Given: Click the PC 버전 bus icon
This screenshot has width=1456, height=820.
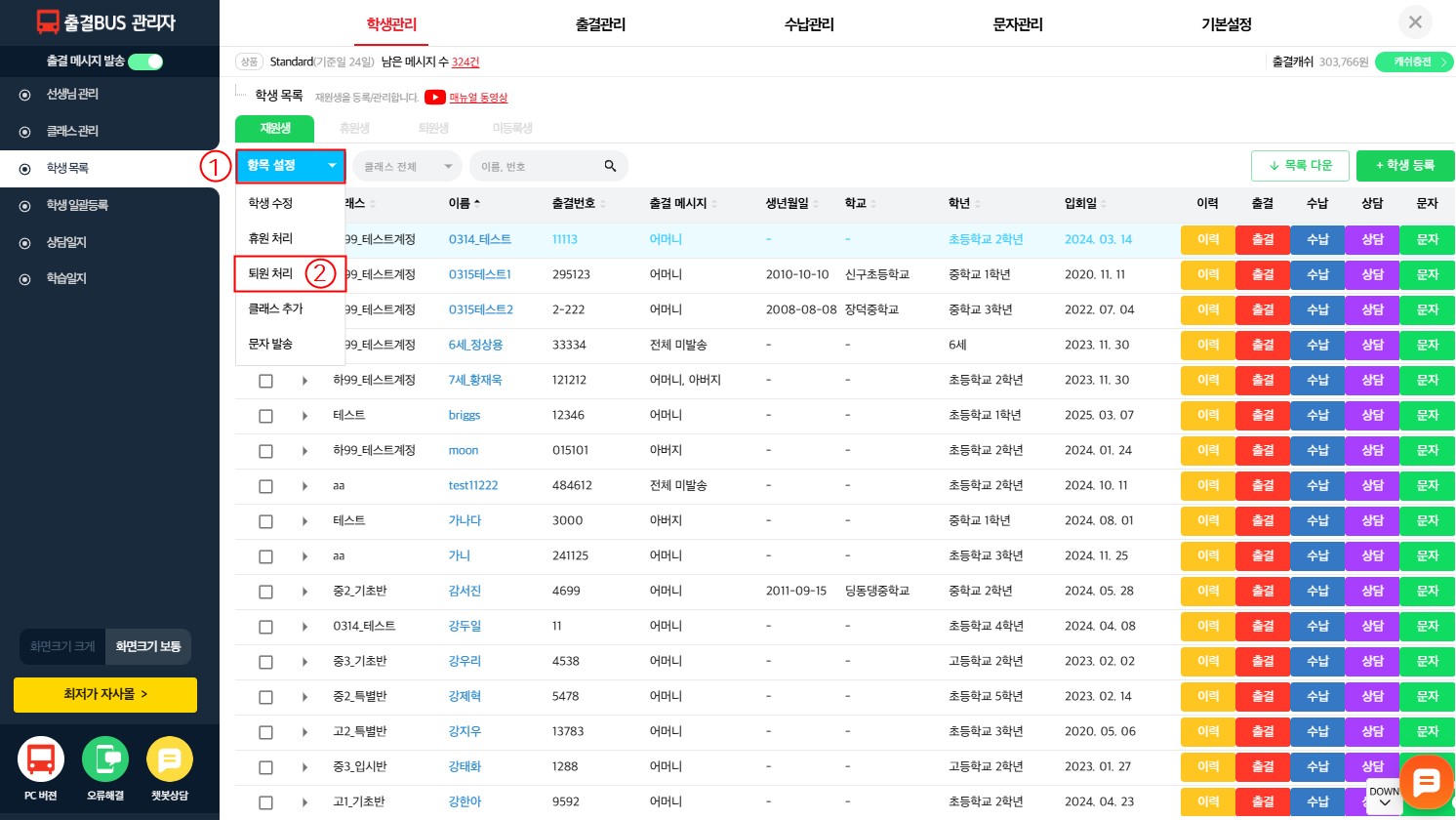Looking at the screenshot, I should click(x=41, y=759).
